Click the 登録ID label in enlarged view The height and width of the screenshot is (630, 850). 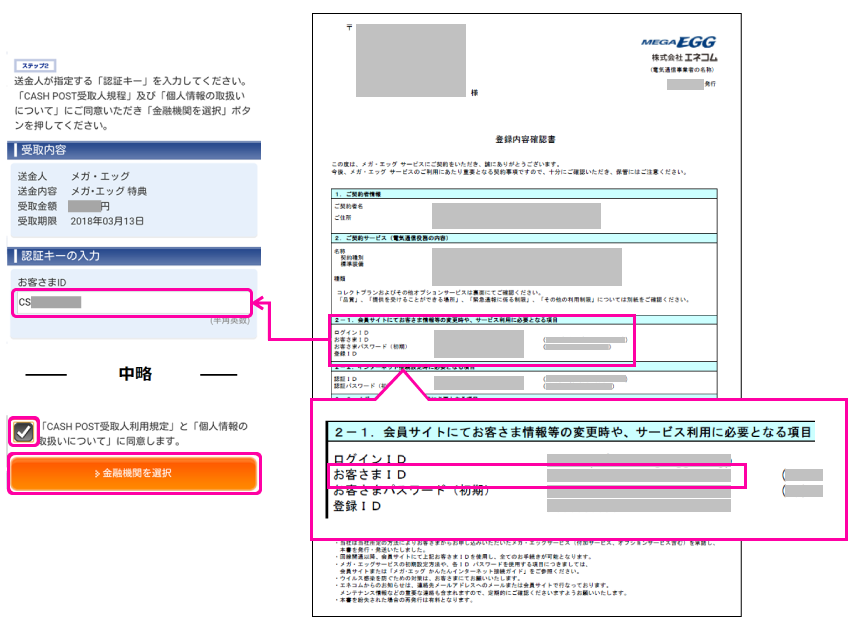click(x=358, y=506)
